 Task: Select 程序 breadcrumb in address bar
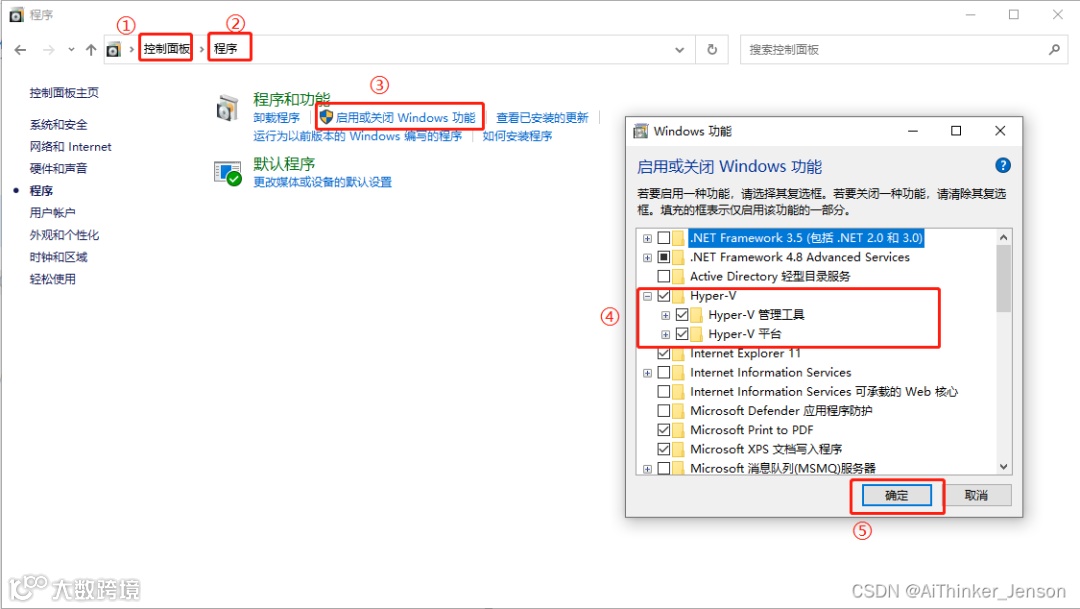(x=226, y=49)
